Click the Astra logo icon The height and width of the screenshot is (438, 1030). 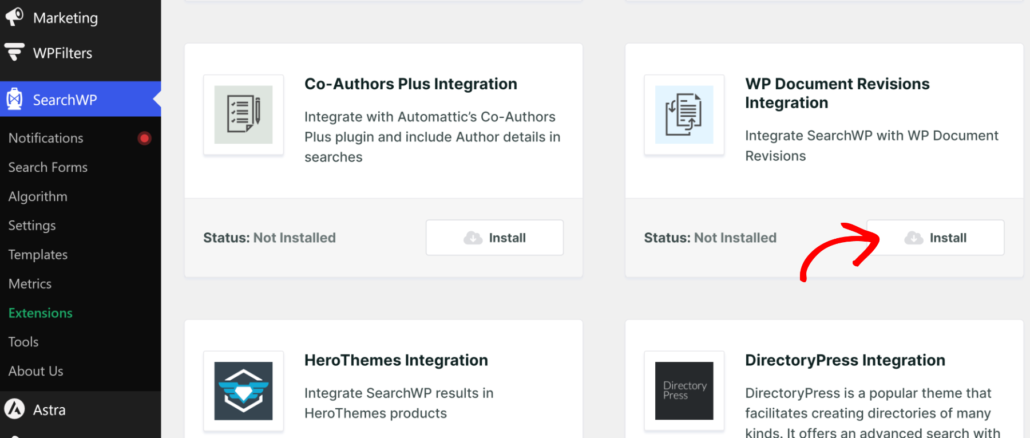pos(14,410)
